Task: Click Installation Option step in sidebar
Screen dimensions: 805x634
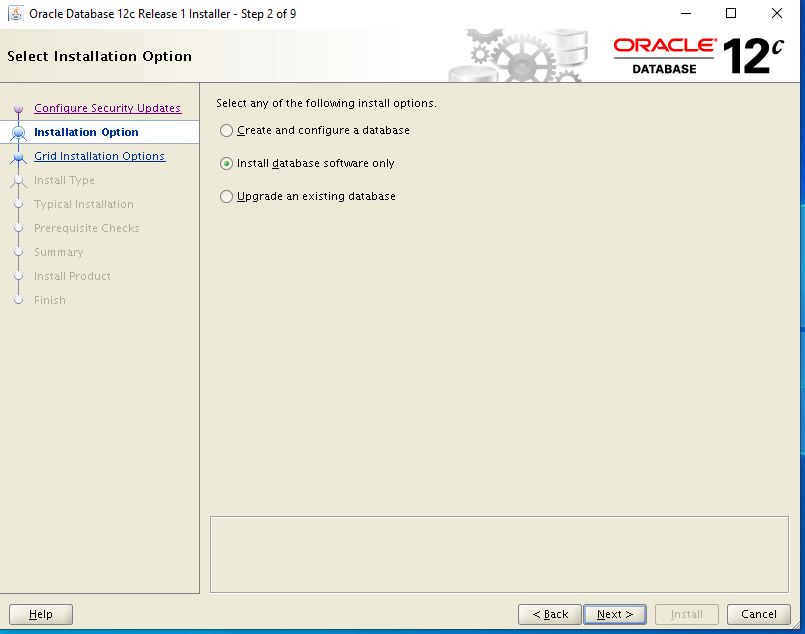Action: click(86, 132)
